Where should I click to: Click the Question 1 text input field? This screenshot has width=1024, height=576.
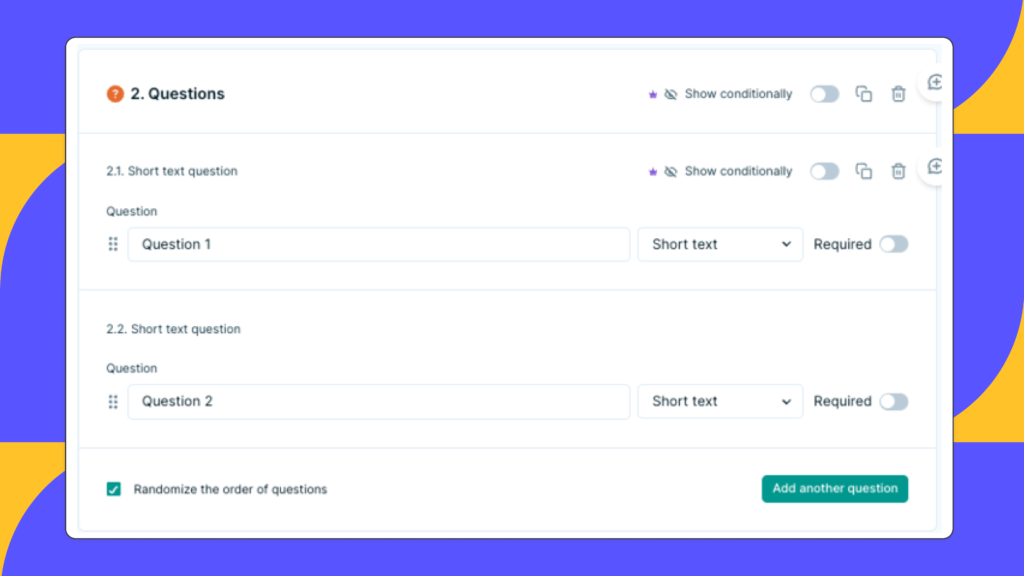coord(378,243)
